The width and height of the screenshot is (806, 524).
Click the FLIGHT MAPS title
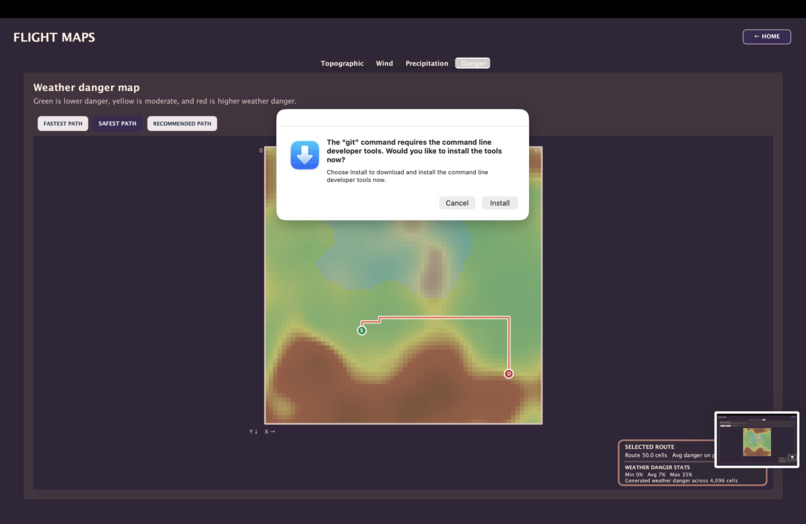[54, 37]
